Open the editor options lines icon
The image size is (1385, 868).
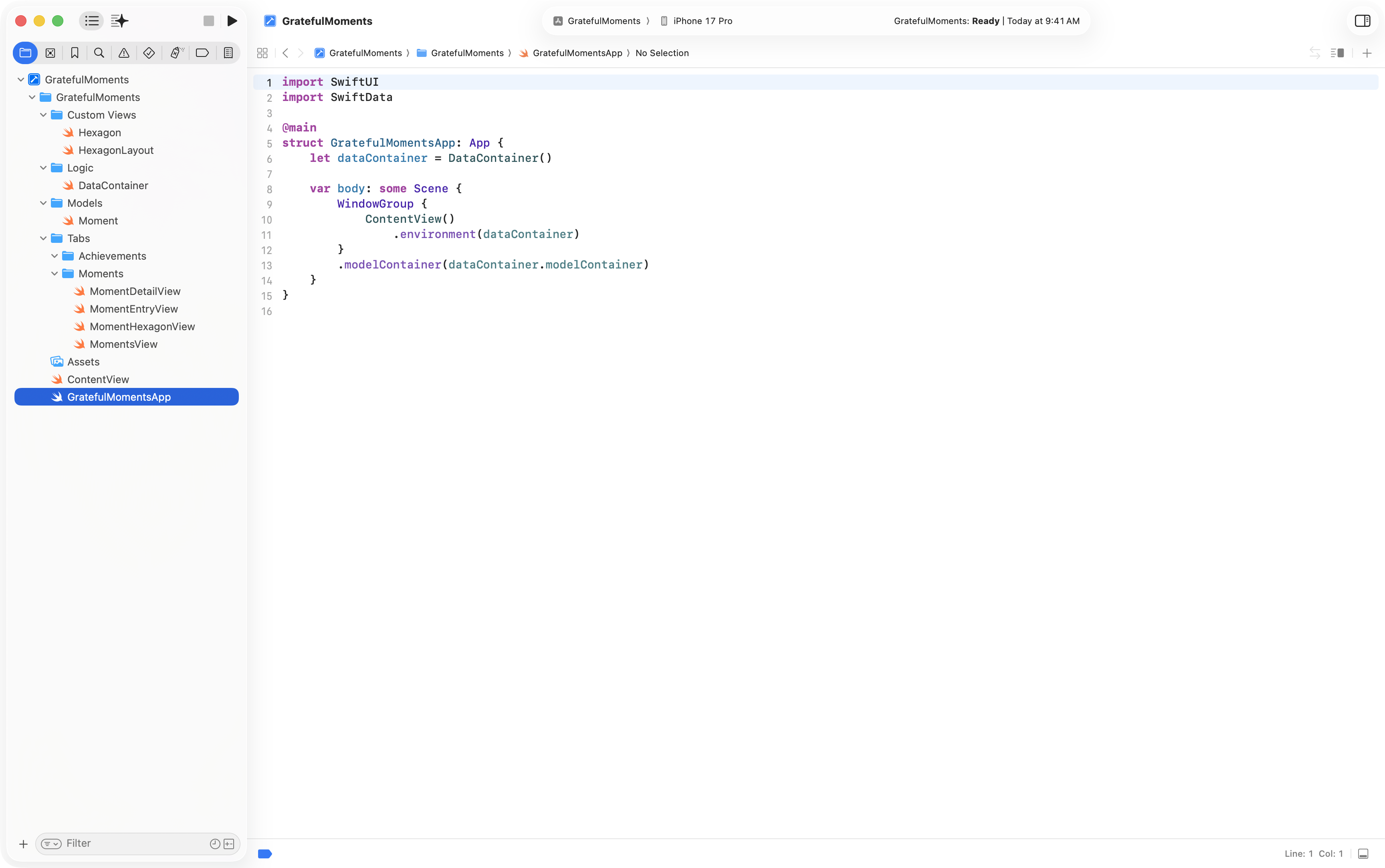tap(1337, 53)
